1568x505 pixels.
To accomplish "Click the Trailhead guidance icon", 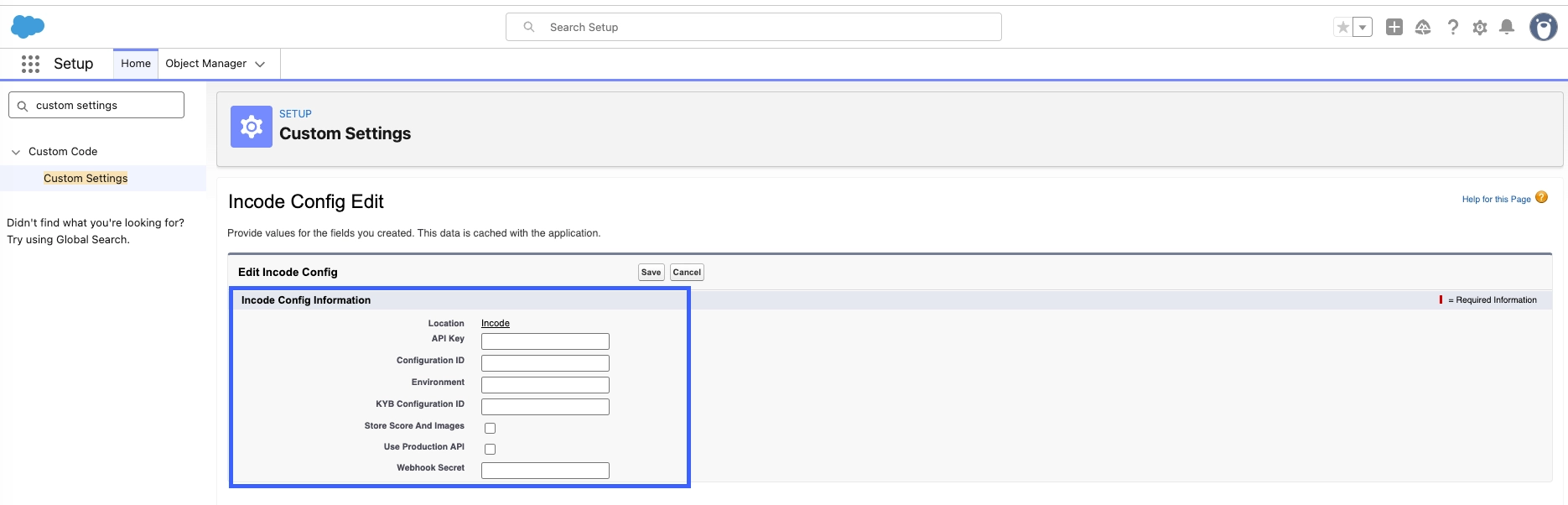I will click(x=1423, y=28).
